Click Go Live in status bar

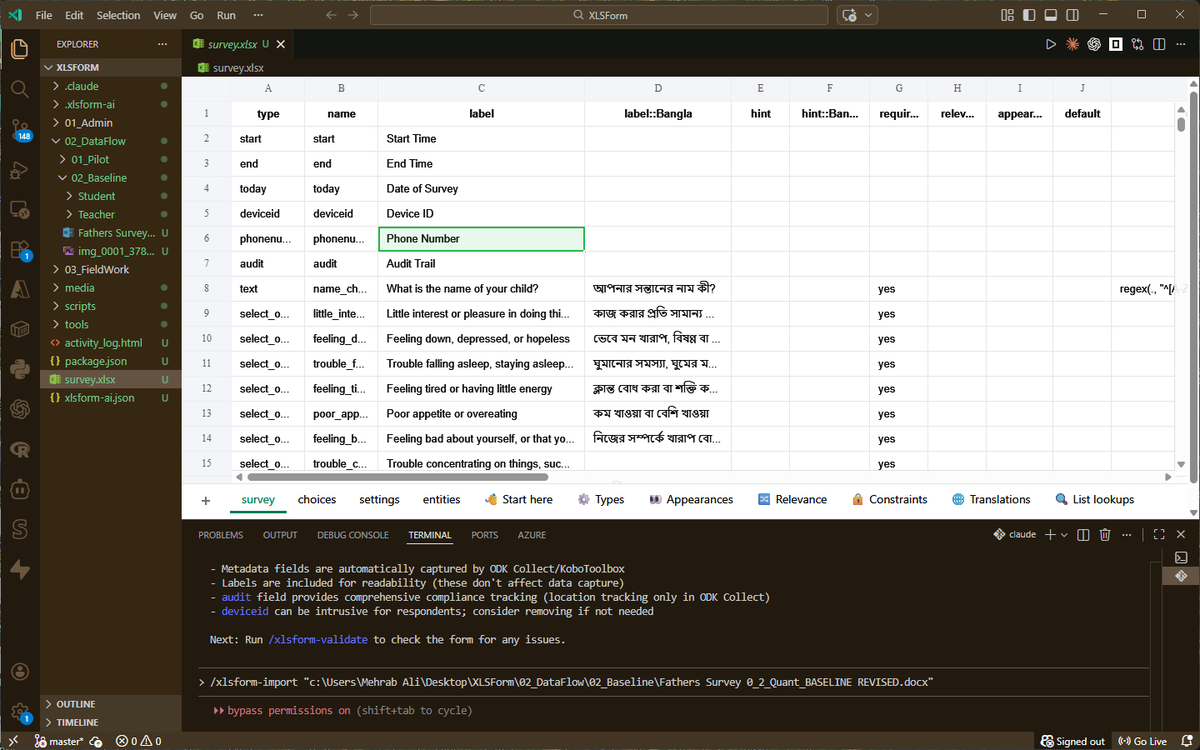(1142, 741)
